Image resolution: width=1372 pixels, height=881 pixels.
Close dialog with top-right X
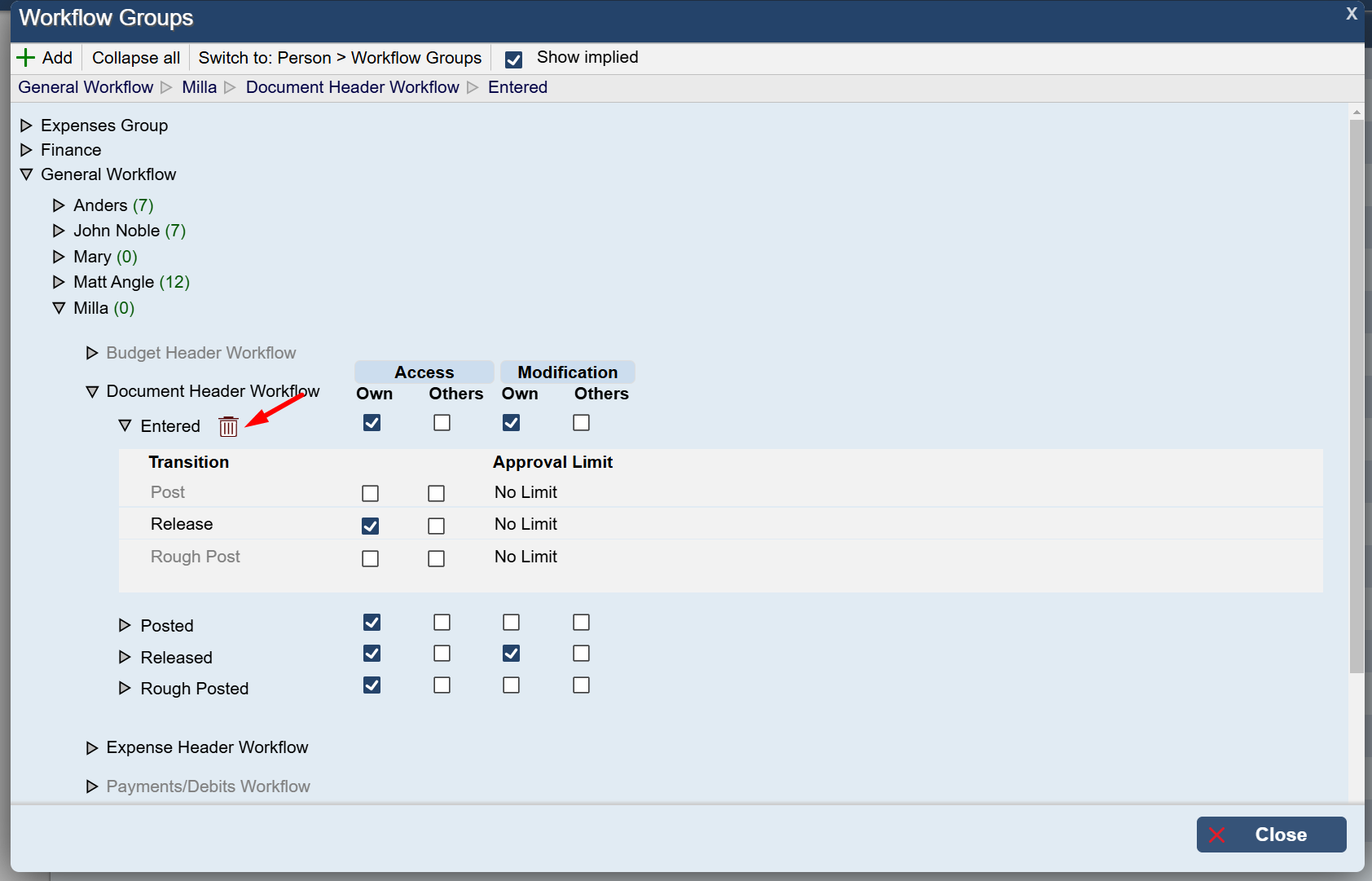point(1352,14)
